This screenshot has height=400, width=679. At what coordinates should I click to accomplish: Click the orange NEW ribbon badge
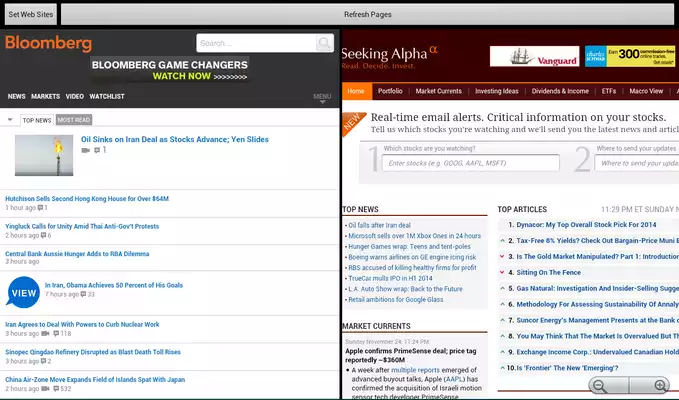click(x=353, y=123)
